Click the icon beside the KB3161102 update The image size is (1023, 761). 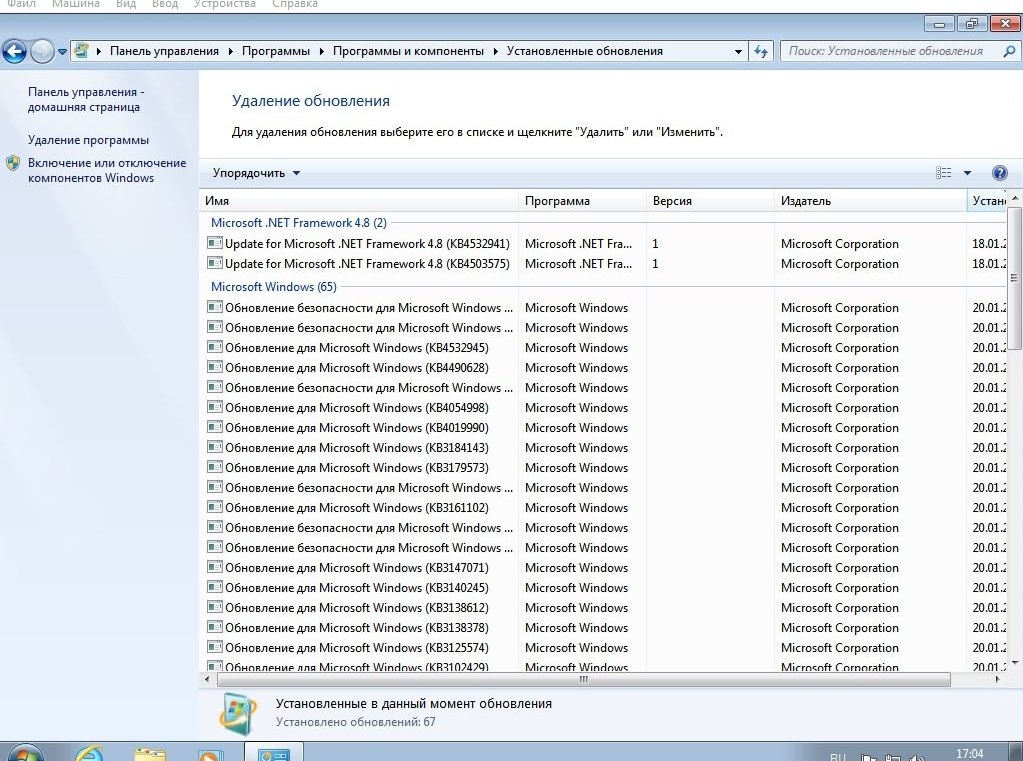tap(214, 507)
